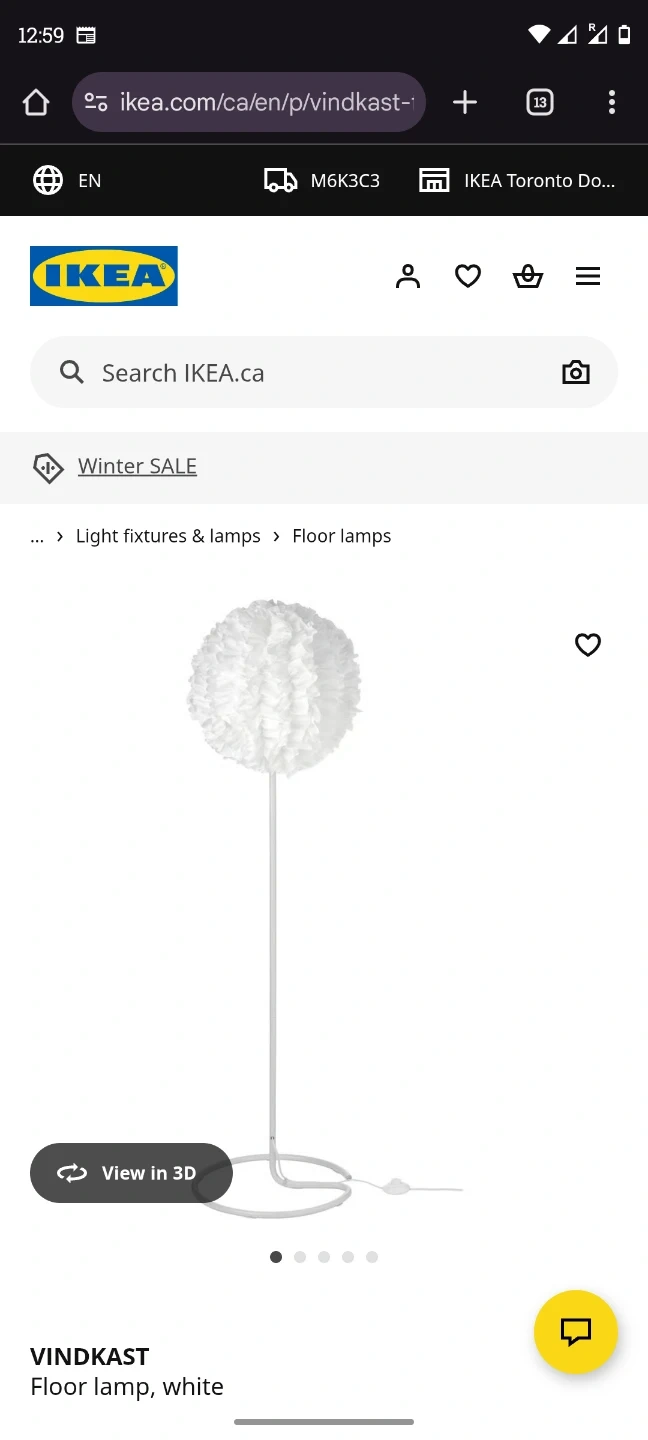Go to Light fixtures & lamps breadcrumb
The height and width of the screenshot is (1440, 648).
[x=168, y=536]
